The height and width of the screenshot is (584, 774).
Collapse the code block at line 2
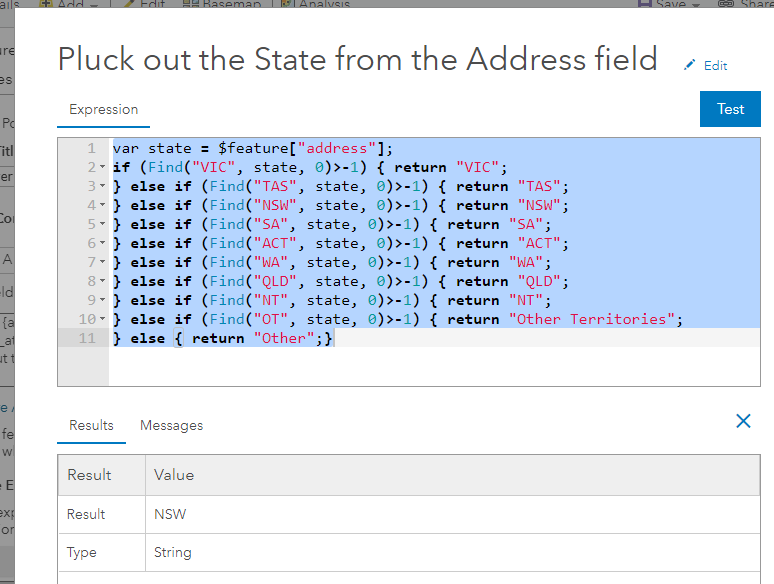point(103,168)
